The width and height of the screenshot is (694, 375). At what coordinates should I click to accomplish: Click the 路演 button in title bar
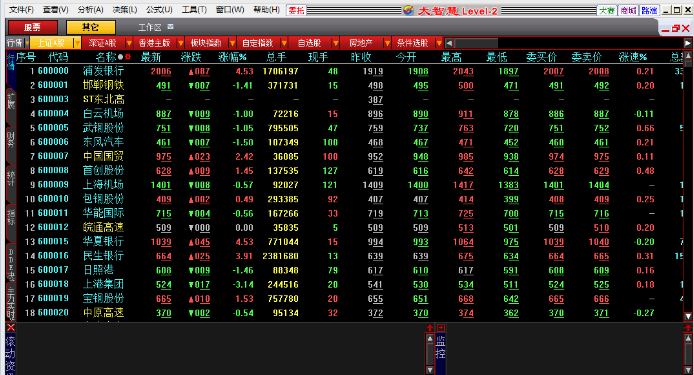tap(649, 10)
